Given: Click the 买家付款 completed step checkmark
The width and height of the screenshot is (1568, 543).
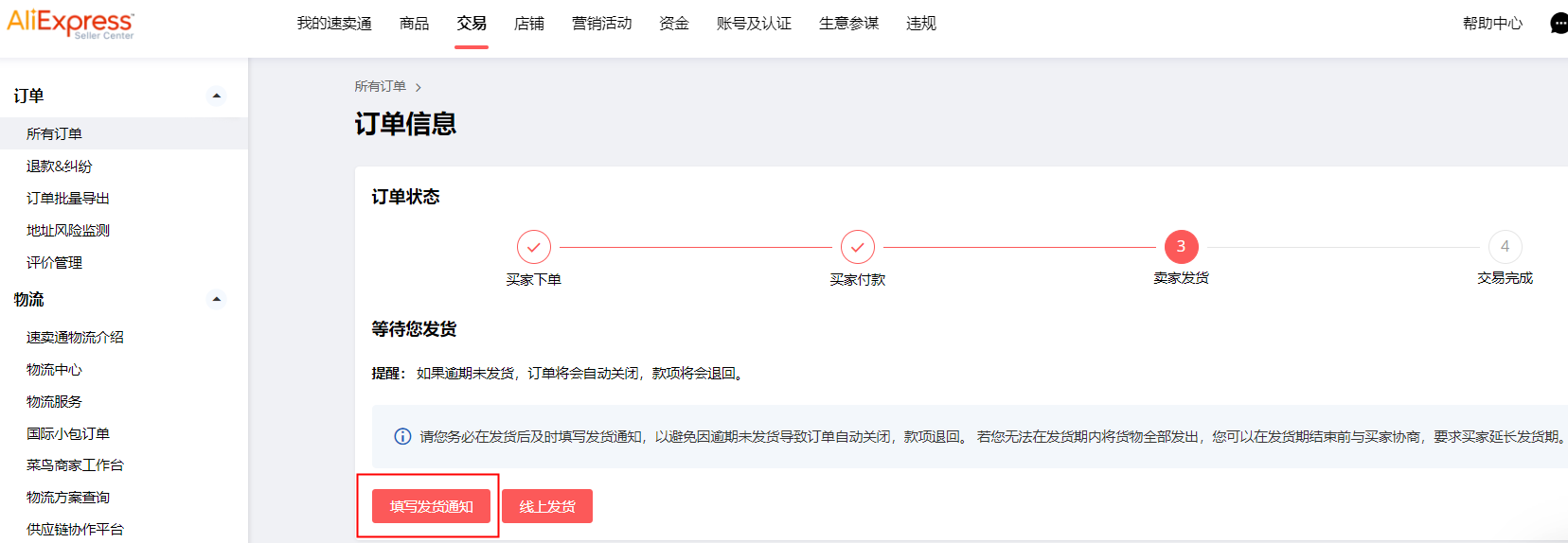Looking at the screenshot, I should click(x=858, y=247).
